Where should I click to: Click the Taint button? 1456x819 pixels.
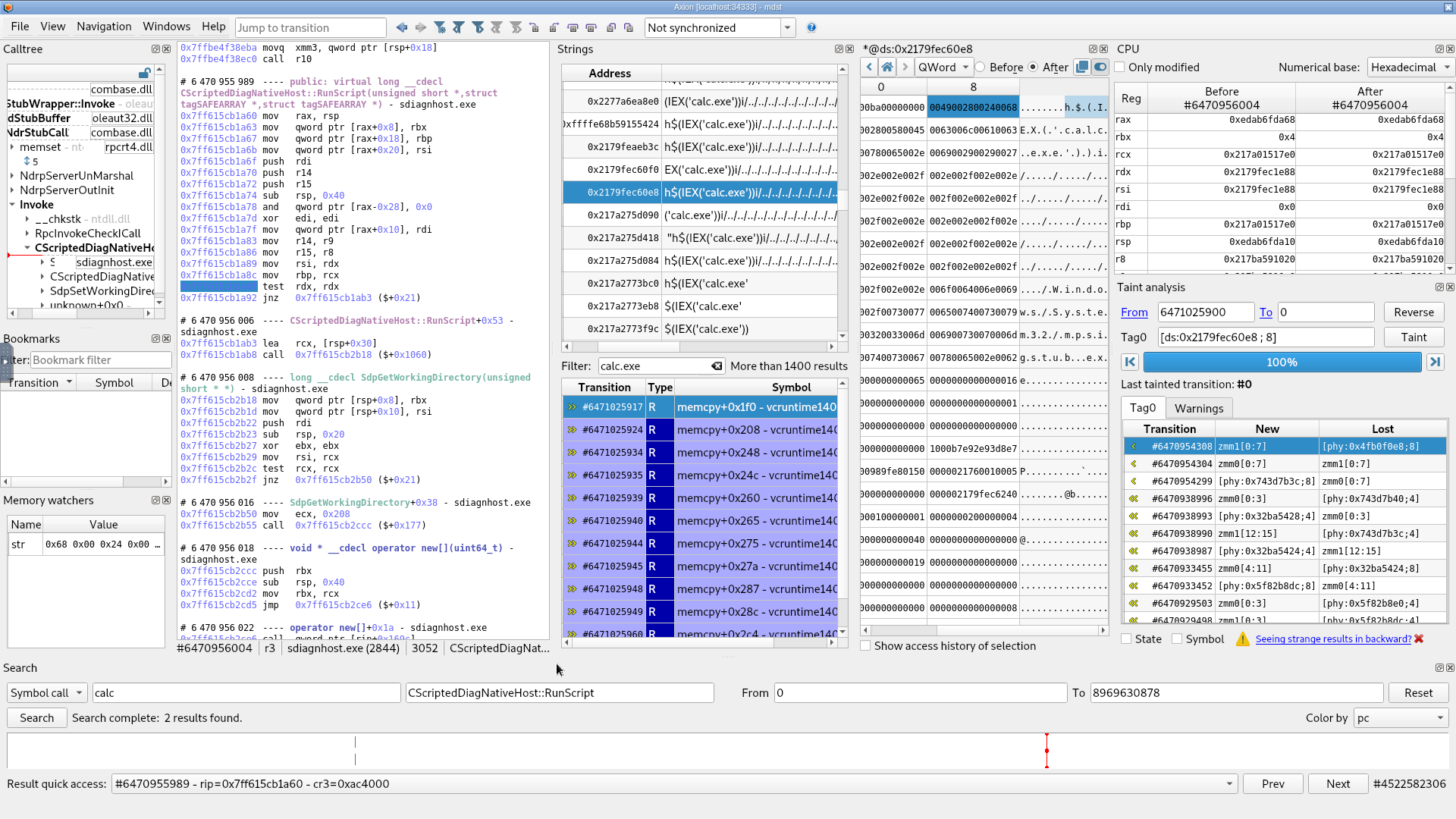[1414, 337]
